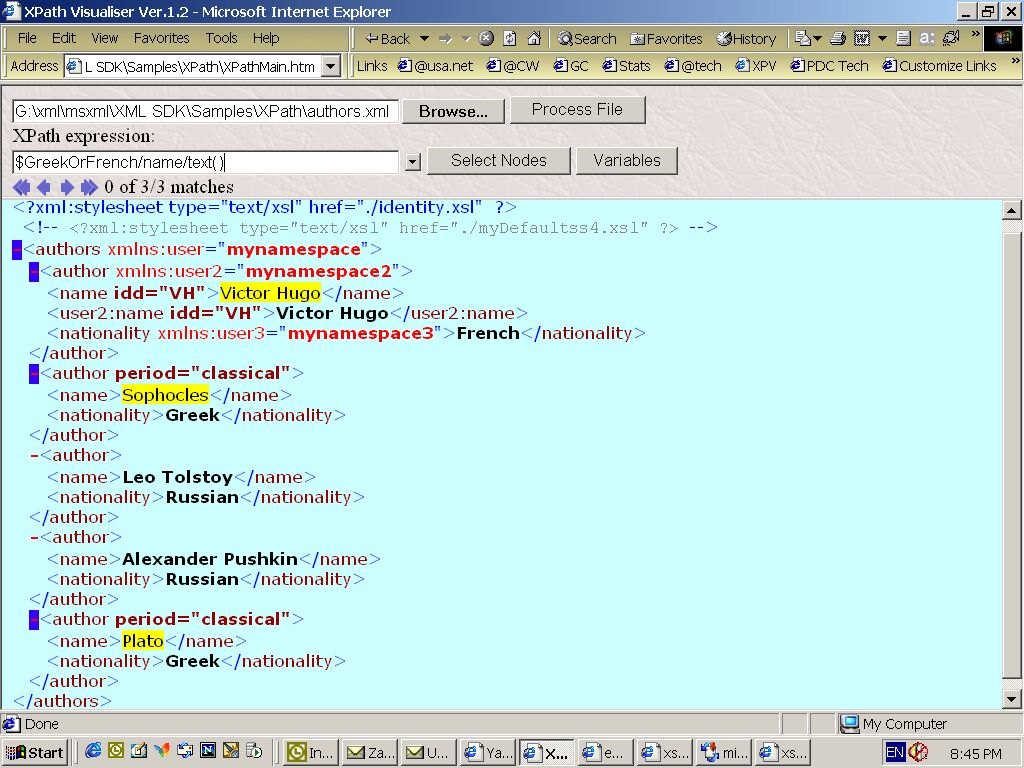Open the History pane

pos(746,39)
